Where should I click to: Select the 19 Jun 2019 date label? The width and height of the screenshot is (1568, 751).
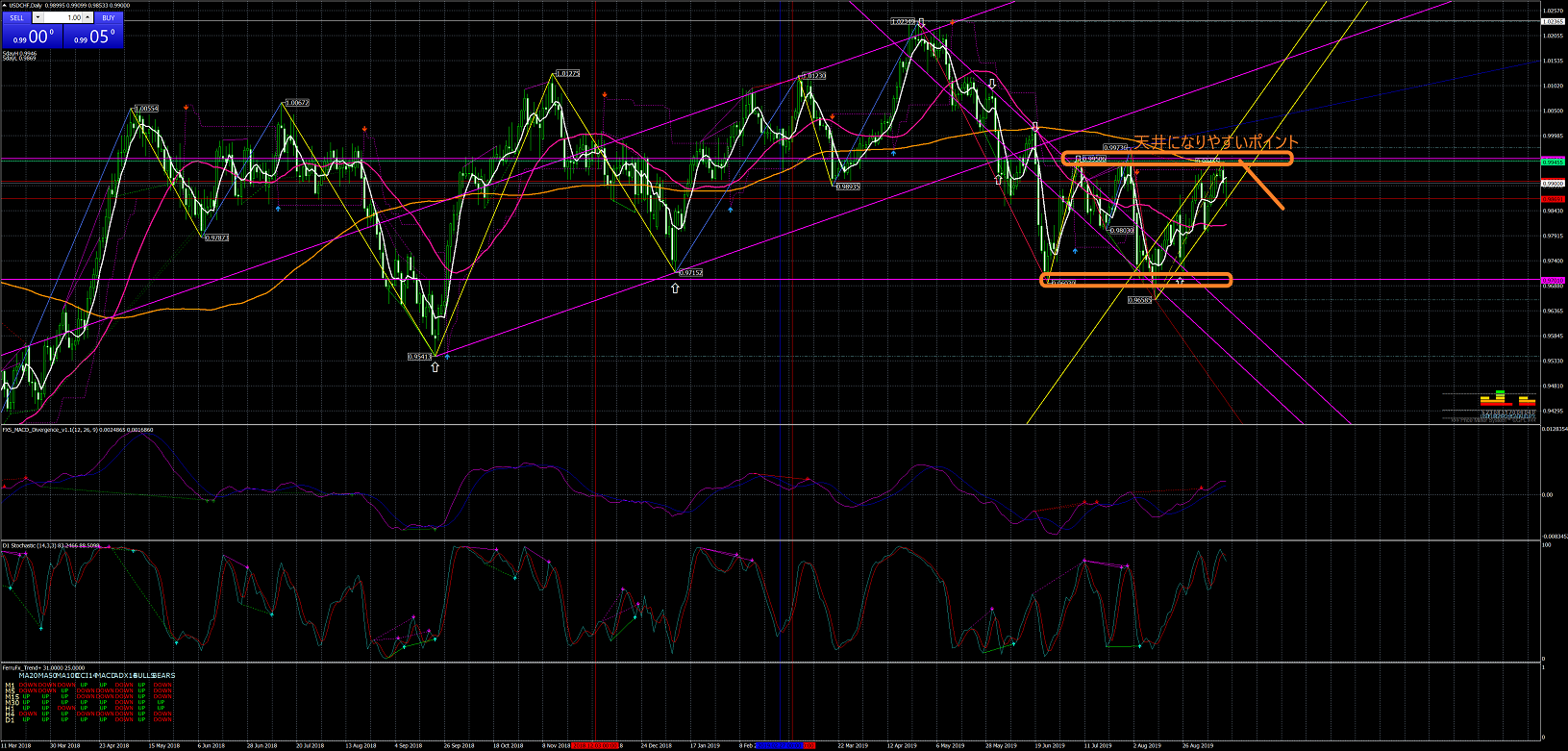pos(1050,745)
